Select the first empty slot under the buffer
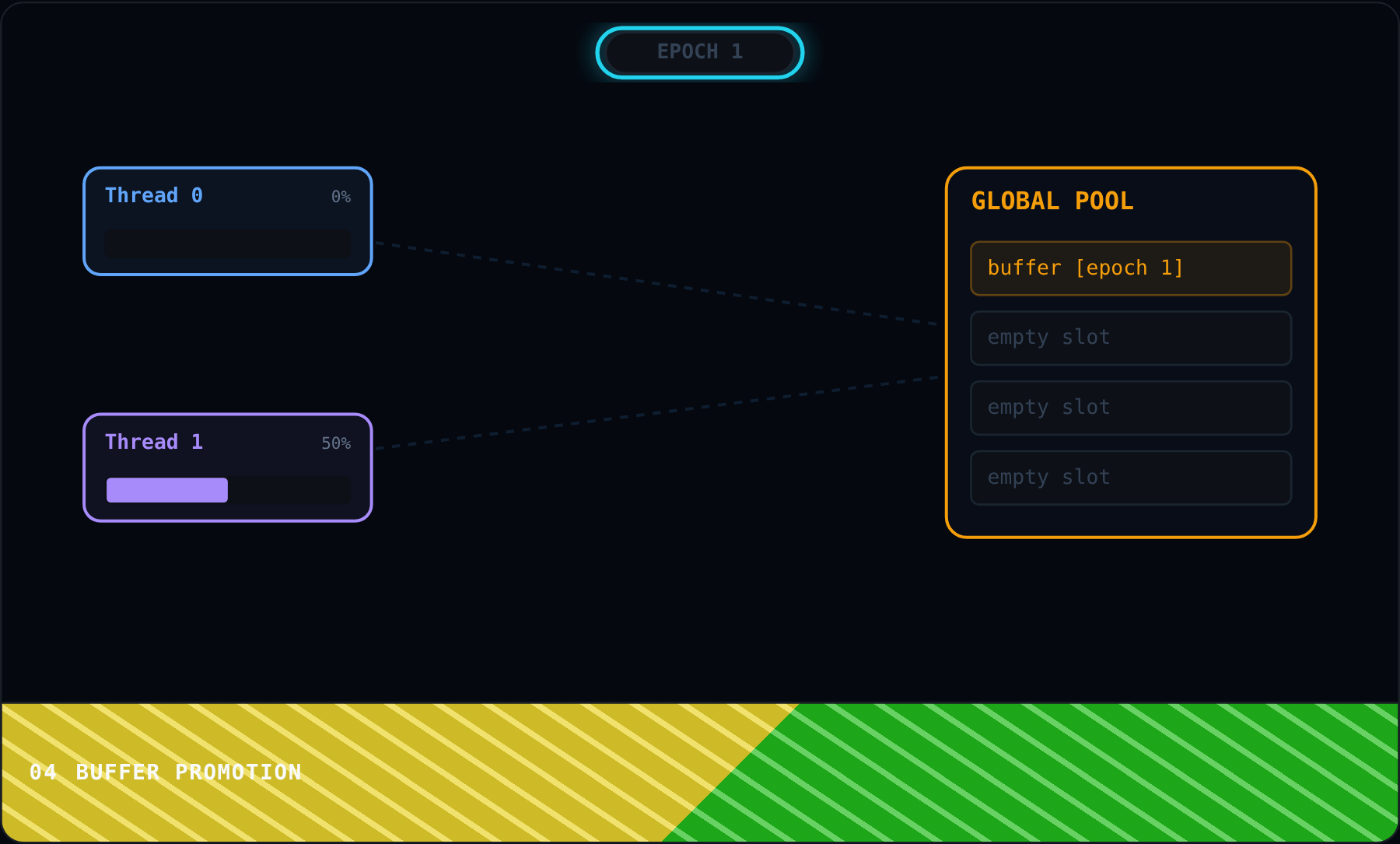Viewport: 1400px width, 844px height. [1131, 338]
